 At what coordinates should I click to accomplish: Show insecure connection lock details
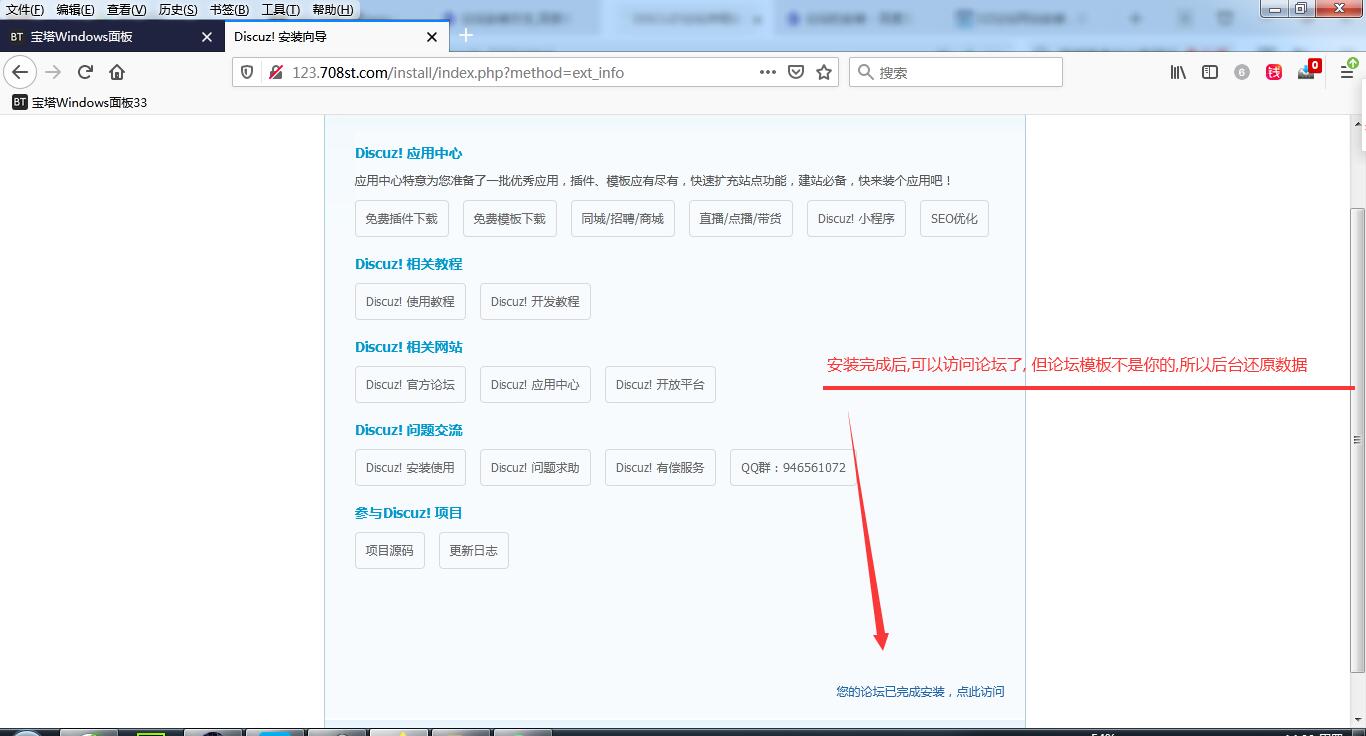[x=275, y=72]
